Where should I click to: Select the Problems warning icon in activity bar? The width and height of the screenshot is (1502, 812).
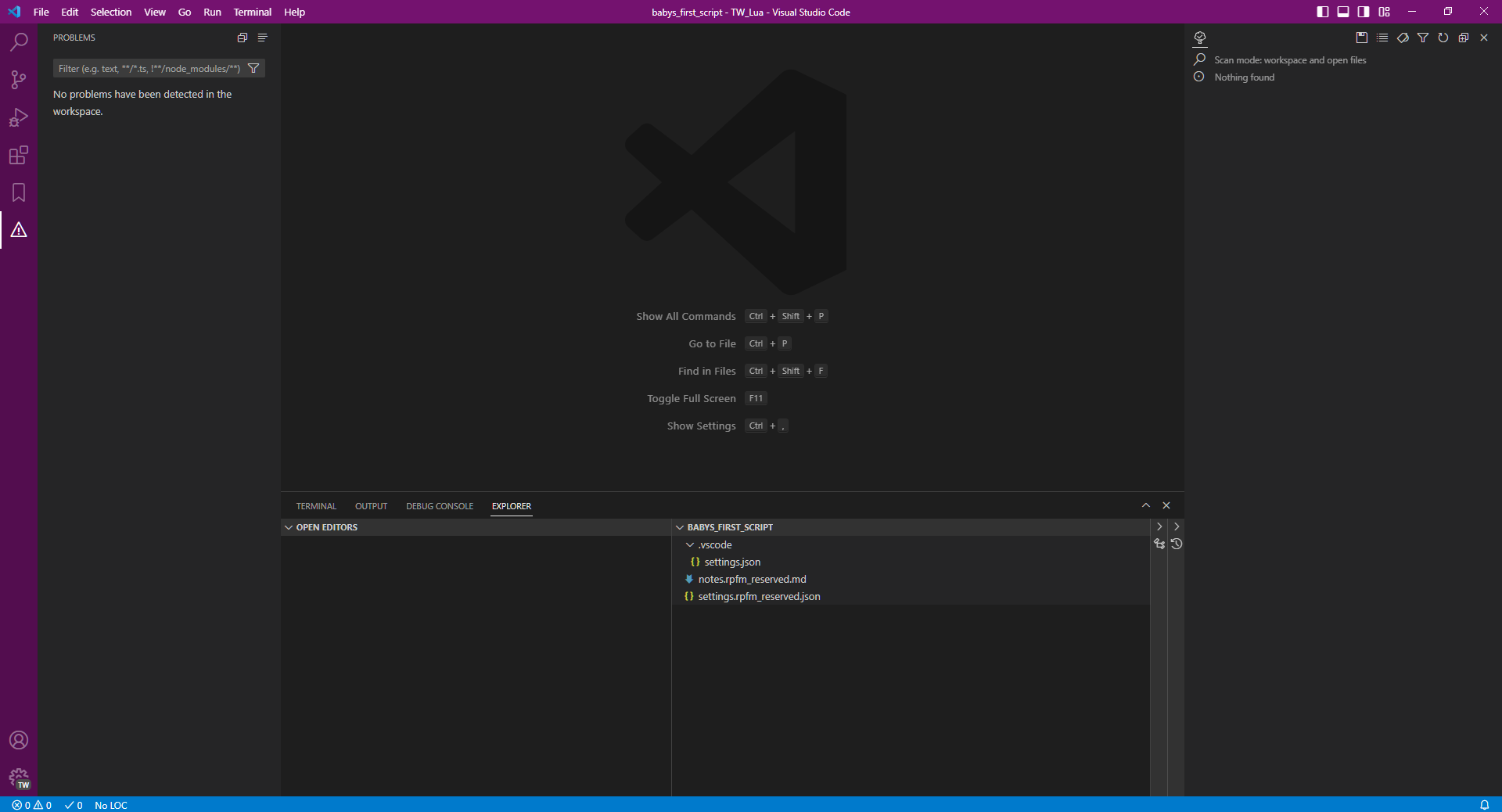click(x=19, y=230)
